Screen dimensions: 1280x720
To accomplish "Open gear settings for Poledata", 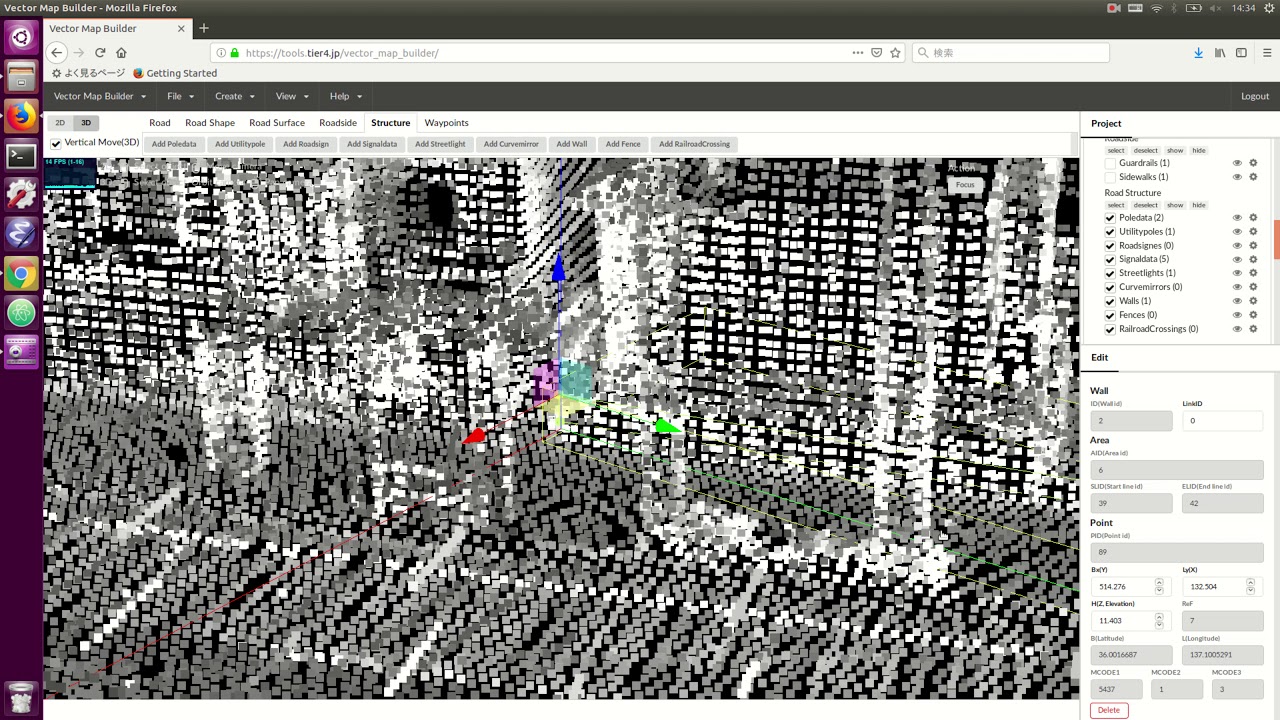I will point(1253,218).
